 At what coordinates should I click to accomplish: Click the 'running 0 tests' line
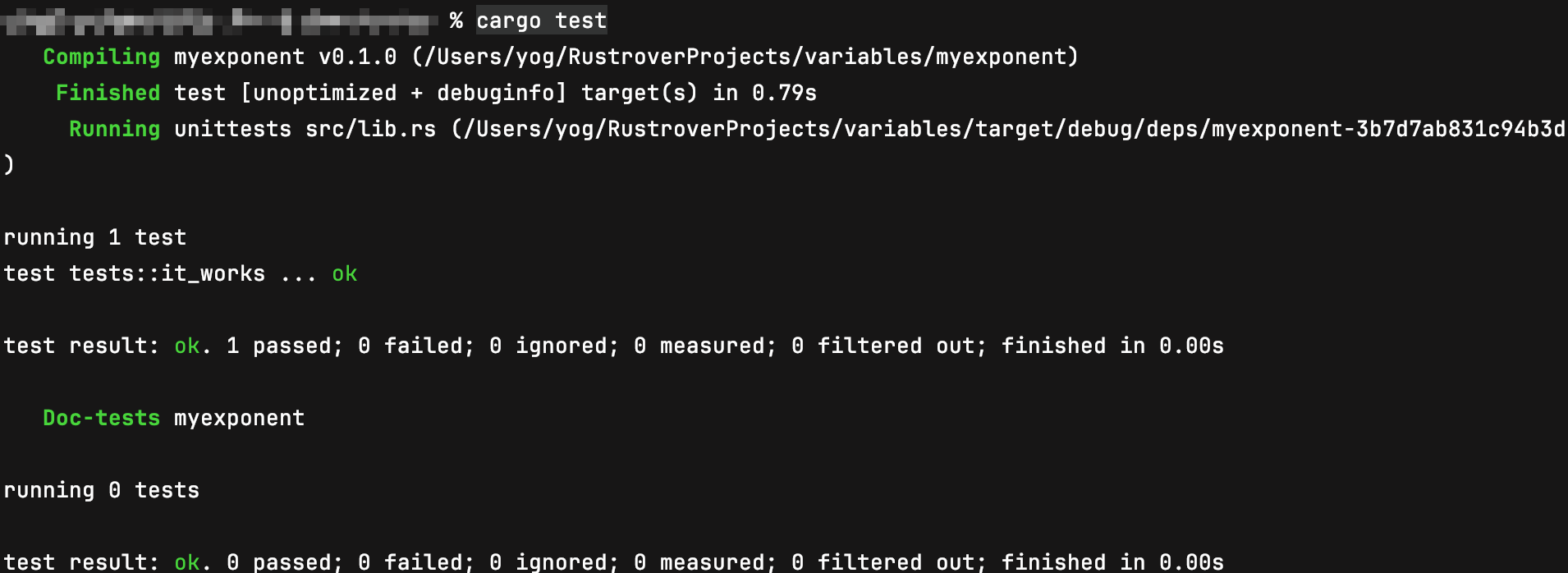tap(102, 490)
